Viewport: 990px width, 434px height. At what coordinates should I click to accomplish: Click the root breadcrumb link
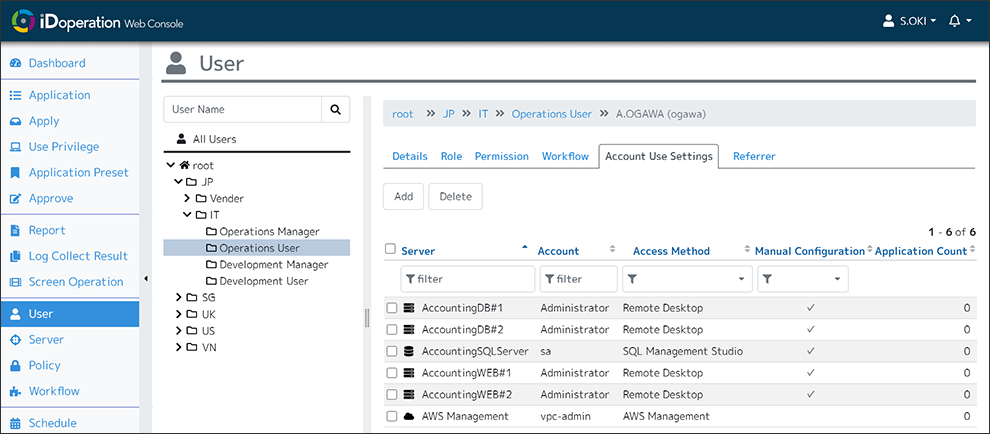[x=403, y=114]
